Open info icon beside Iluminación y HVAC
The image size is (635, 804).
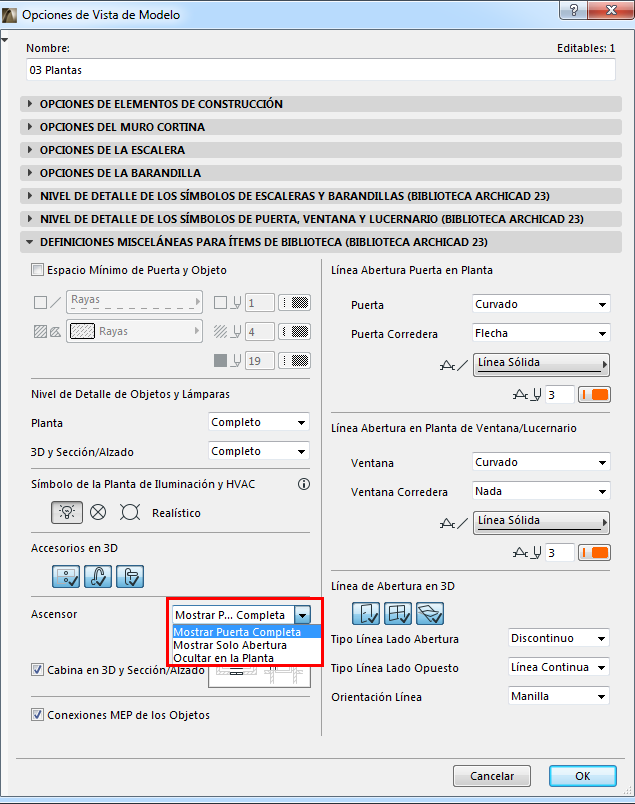coord(304,484)
